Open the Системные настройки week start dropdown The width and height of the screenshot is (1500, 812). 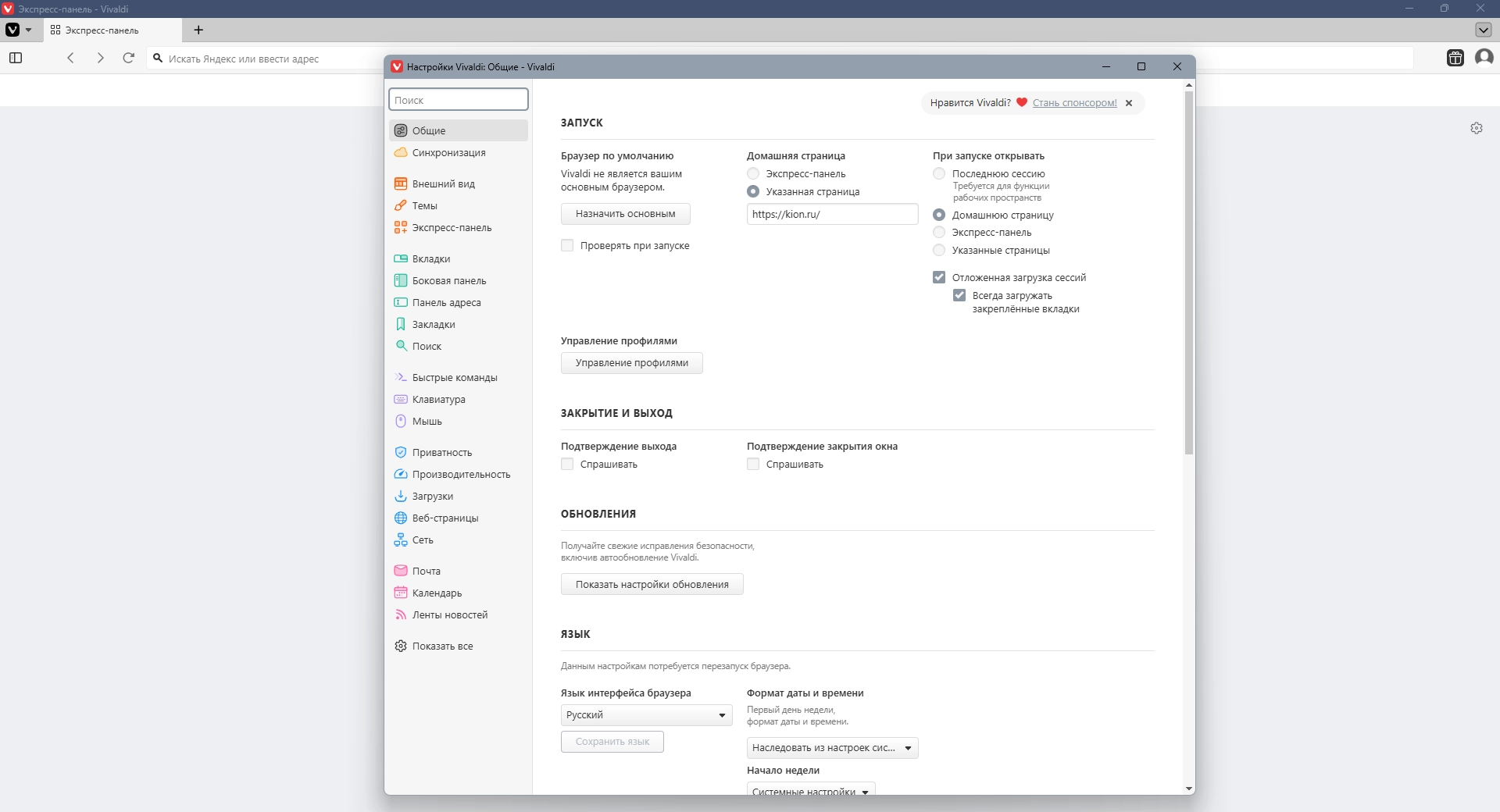click(x=811, y=789)
